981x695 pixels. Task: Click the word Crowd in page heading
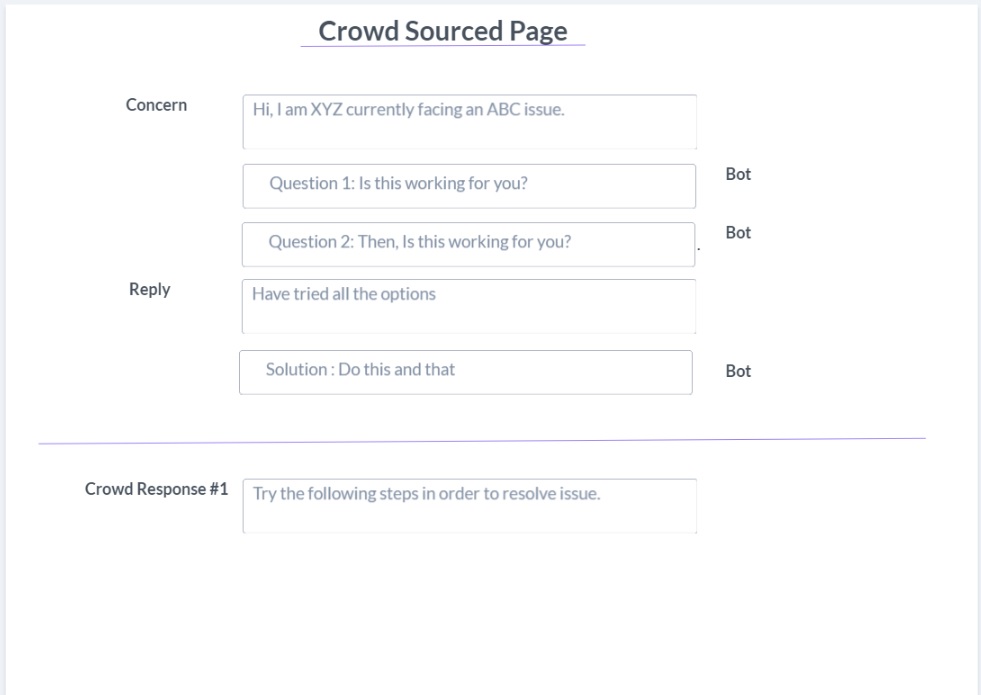point(358,31)
